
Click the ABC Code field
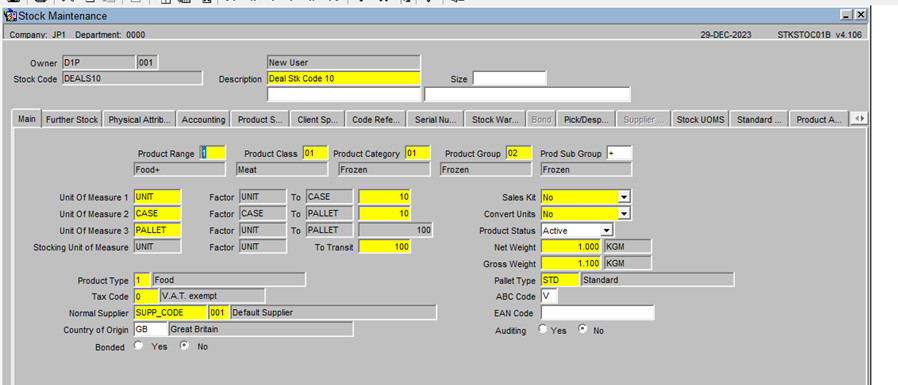point(549,296)
